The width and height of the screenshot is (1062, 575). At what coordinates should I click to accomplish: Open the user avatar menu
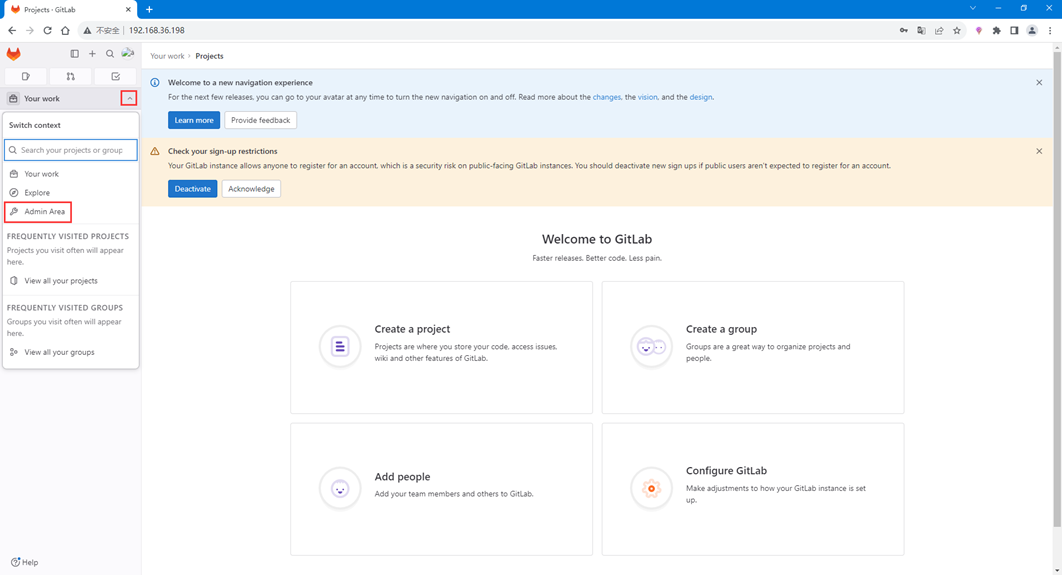click(x=127, y=54)
